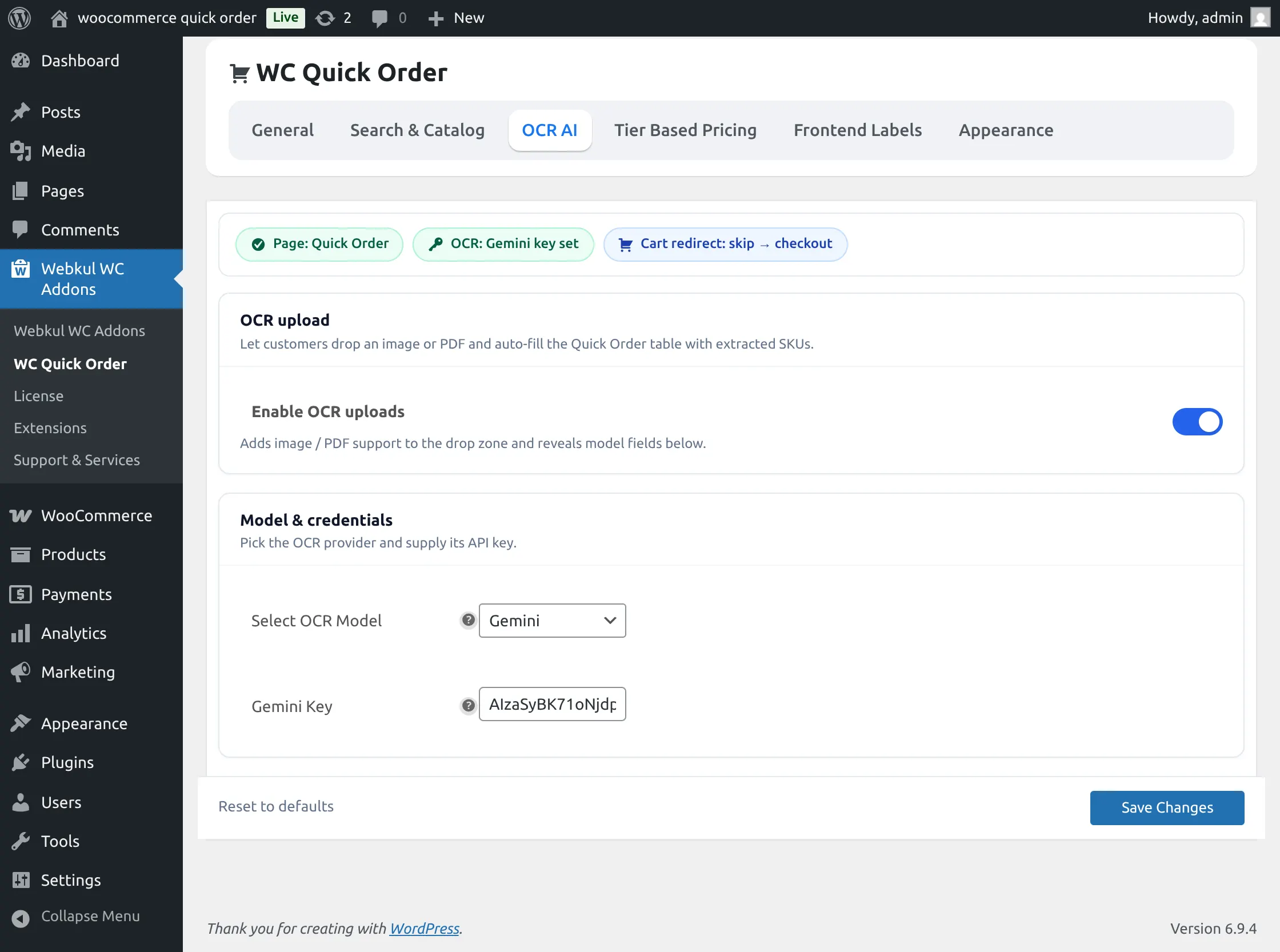Click the Webkul WC Addons bag icon

pos(21,269)
